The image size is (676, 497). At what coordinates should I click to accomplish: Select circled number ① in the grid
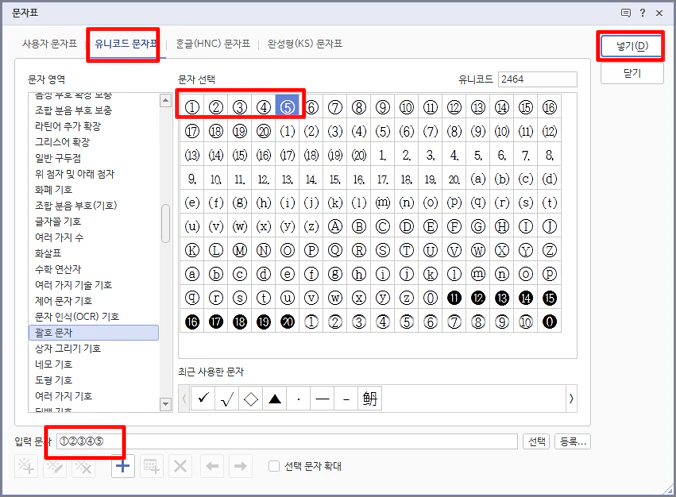click(x=192, y=107)
